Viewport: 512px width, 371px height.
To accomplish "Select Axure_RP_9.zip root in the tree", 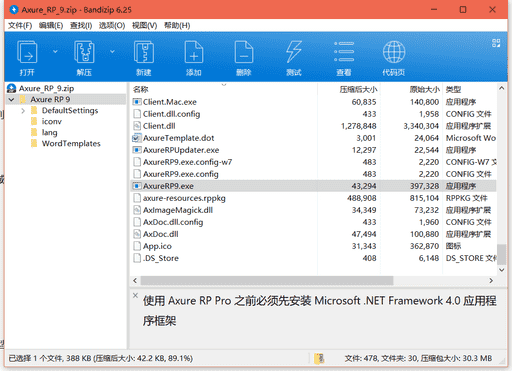I will coord(46,88).
